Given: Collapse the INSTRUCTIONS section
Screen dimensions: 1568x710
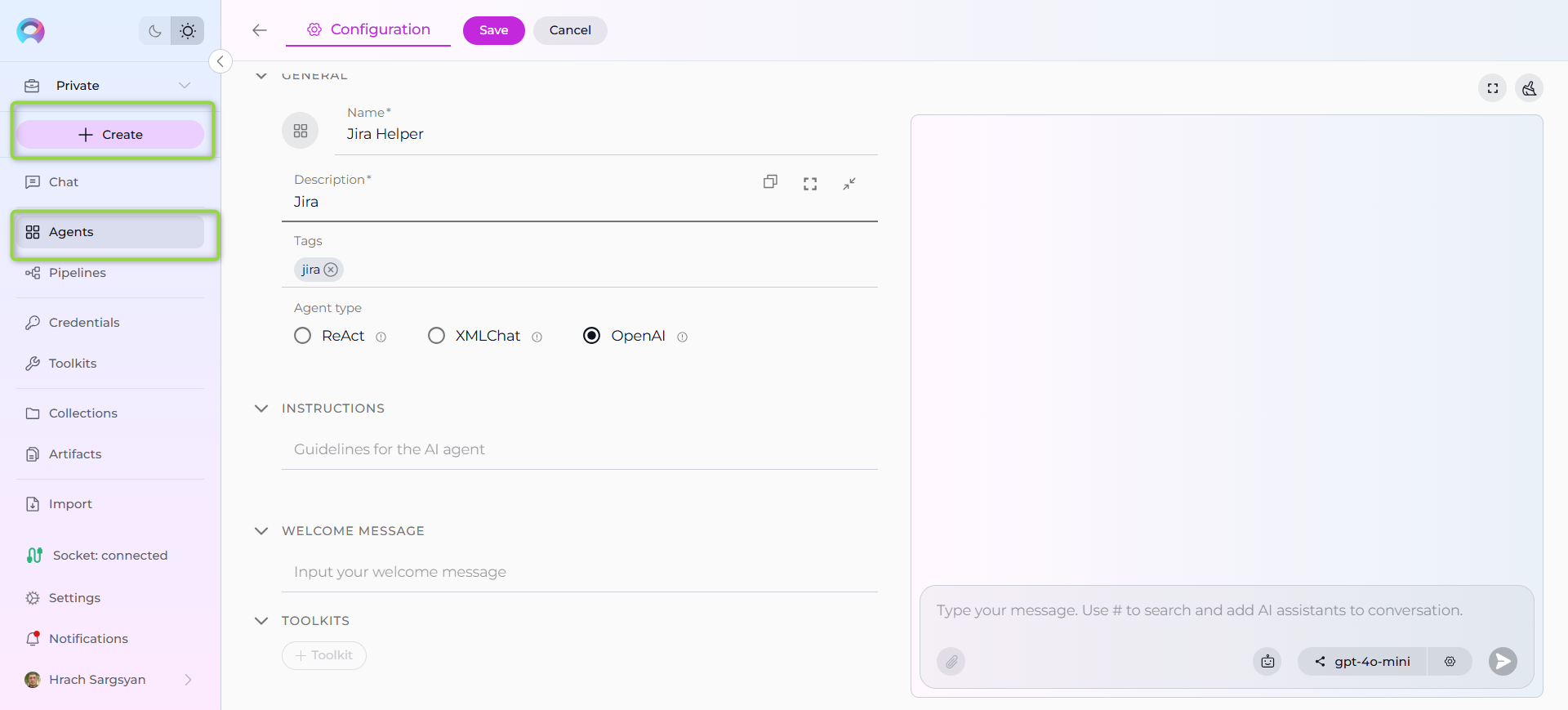Looking at the screenshot, I should point(261,409).
